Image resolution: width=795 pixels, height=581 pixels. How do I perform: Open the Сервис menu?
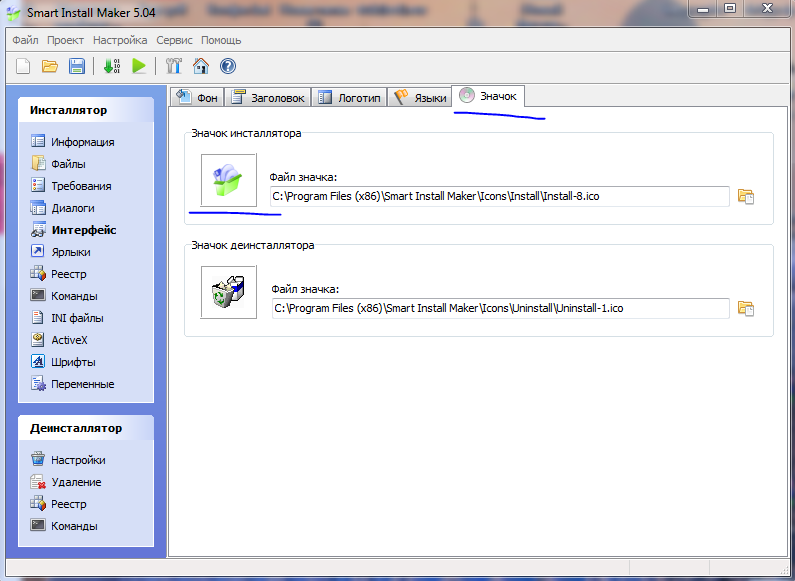click(x=174, y=40)
